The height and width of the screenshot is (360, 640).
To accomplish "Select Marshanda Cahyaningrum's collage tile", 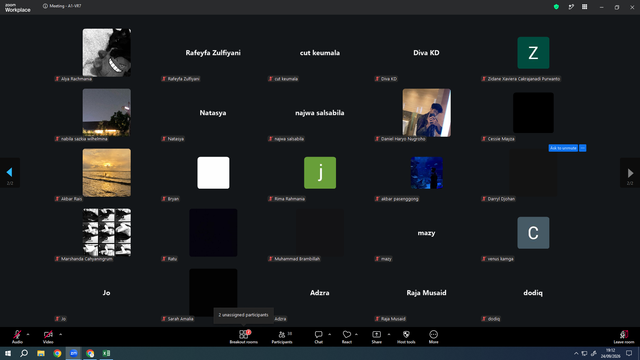I will coord(107,232).
